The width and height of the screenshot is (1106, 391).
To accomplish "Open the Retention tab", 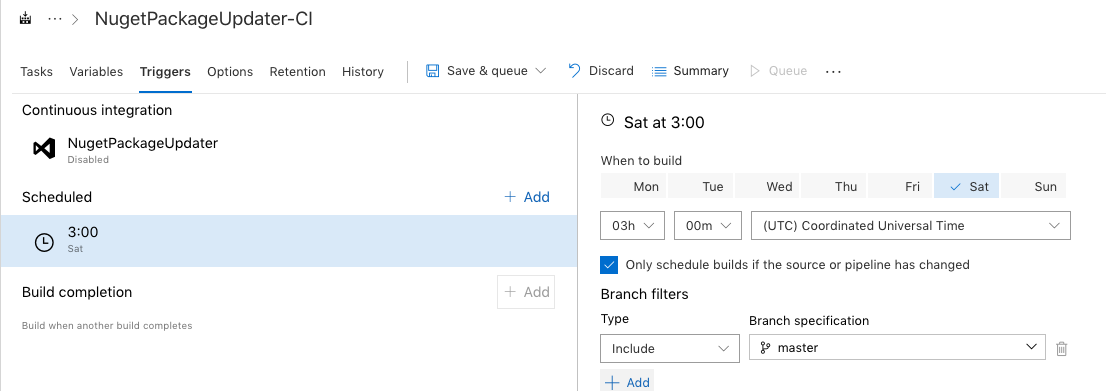I will click(298, 71).
